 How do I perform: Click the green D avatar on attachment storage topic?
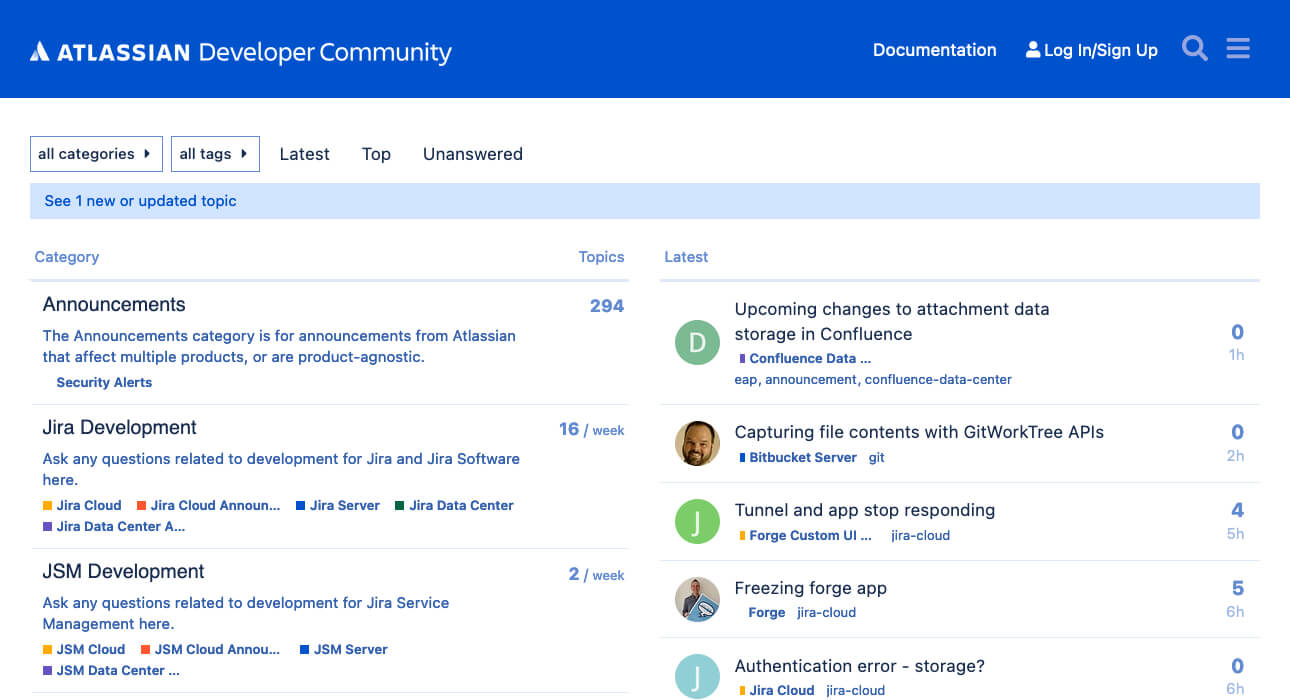coord(697,342)
